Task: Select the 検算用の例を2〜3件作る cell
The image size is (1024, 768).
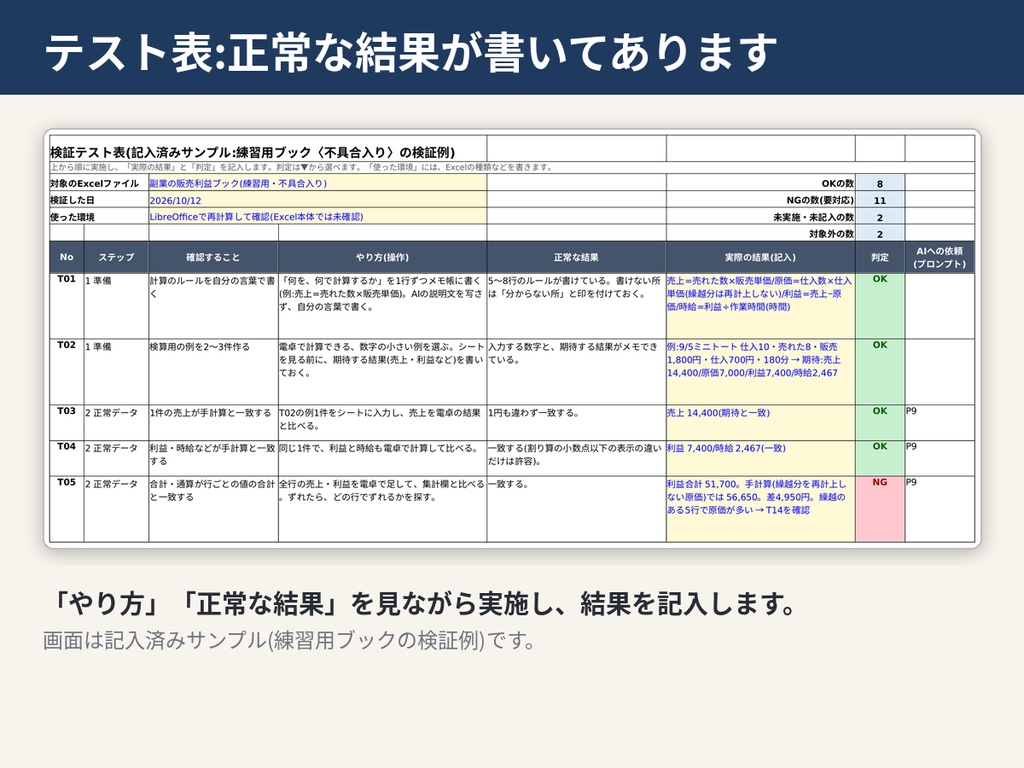Action: (213, 372)
